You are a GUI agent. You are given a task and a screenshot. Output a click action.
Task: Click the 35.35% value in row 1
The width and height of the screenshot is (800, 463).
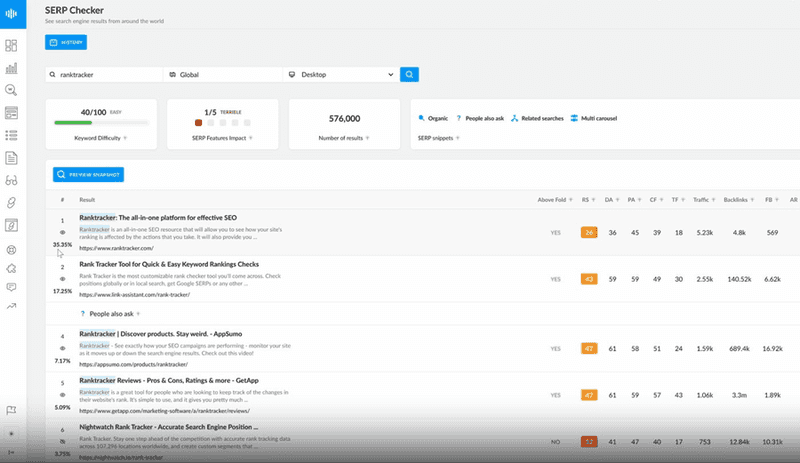[x=62, y=245]
